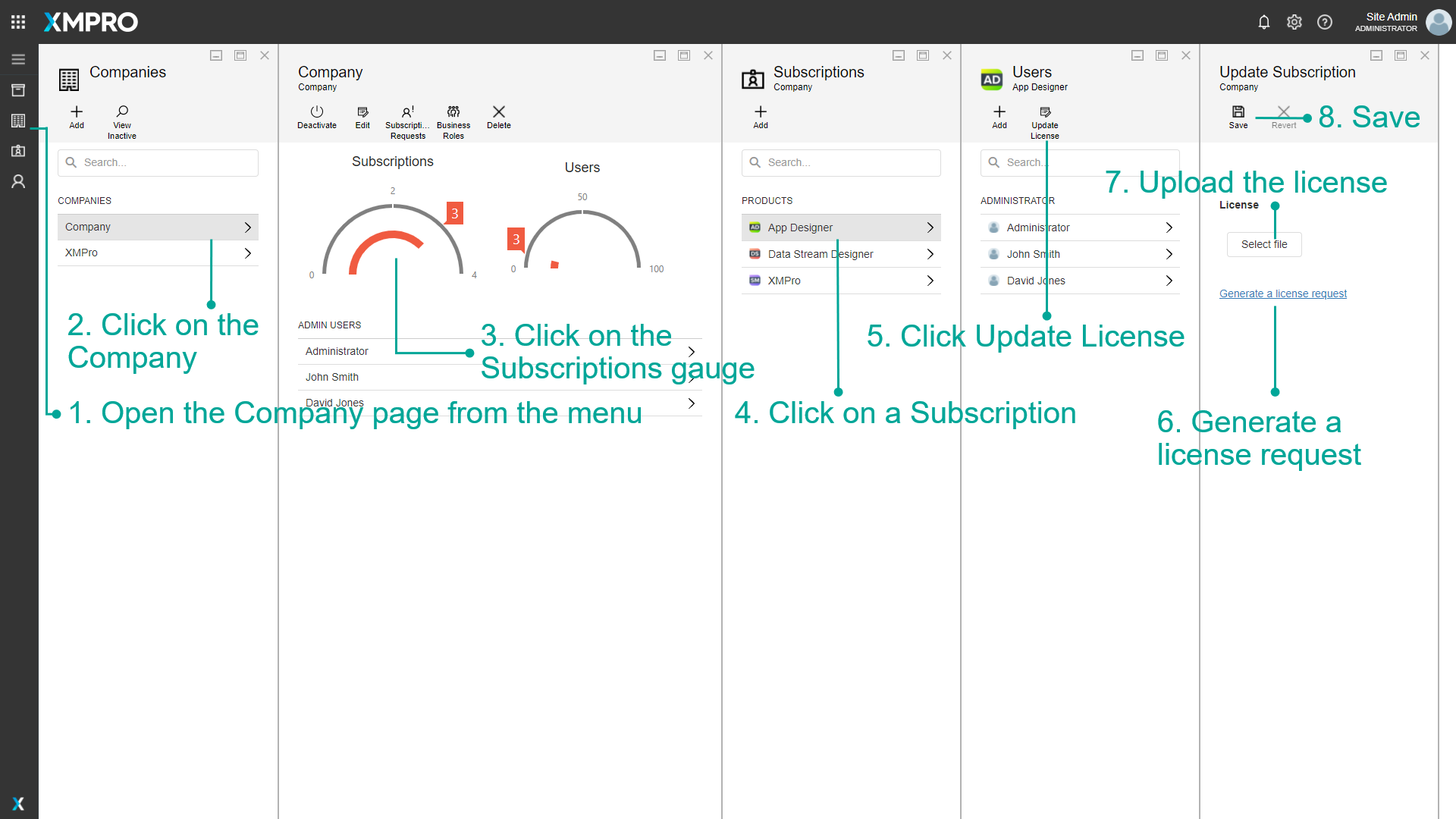
Task: Search in the Subscriptions panel
Action: click(841, 162)
